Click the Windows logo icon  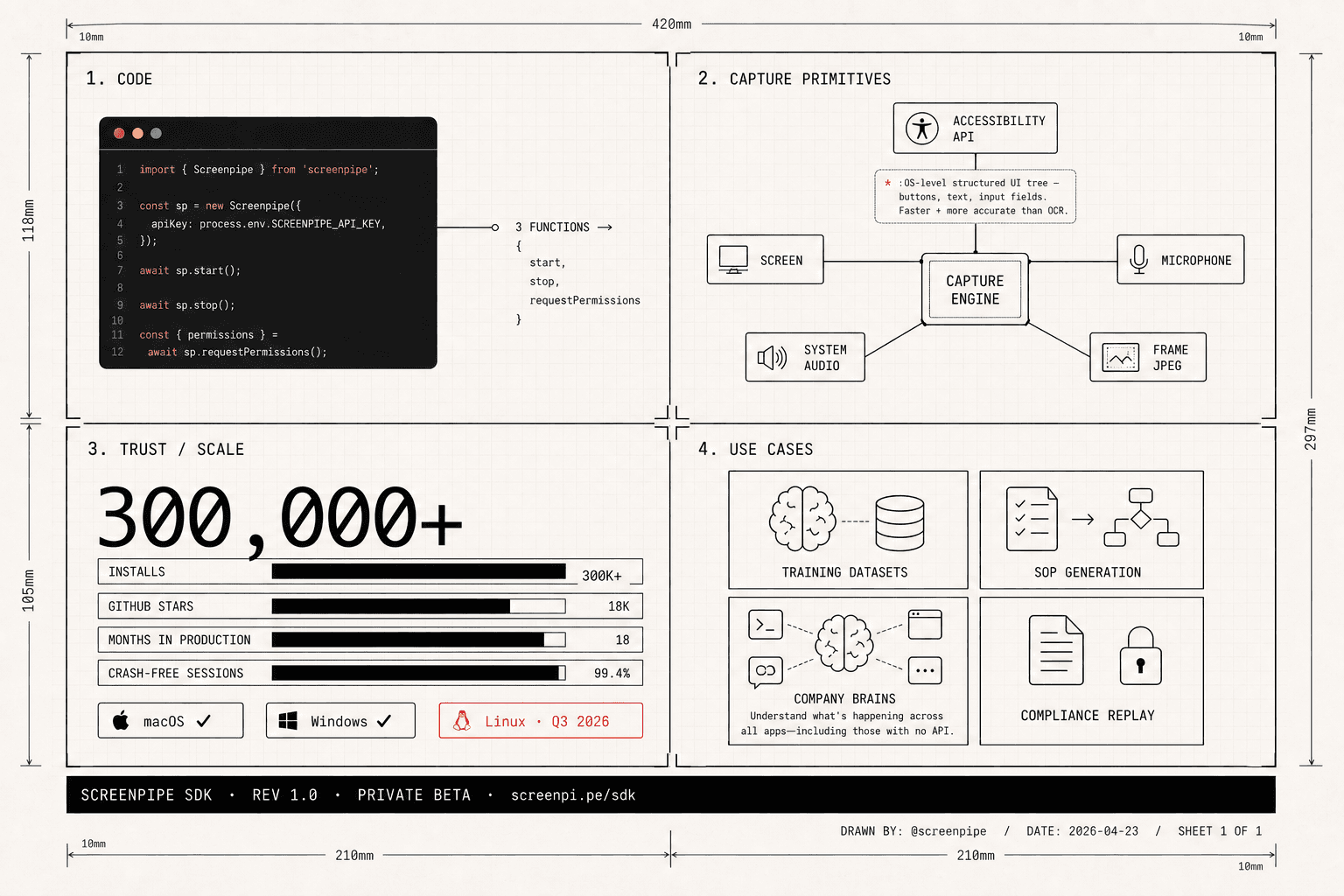coord(288,721)
